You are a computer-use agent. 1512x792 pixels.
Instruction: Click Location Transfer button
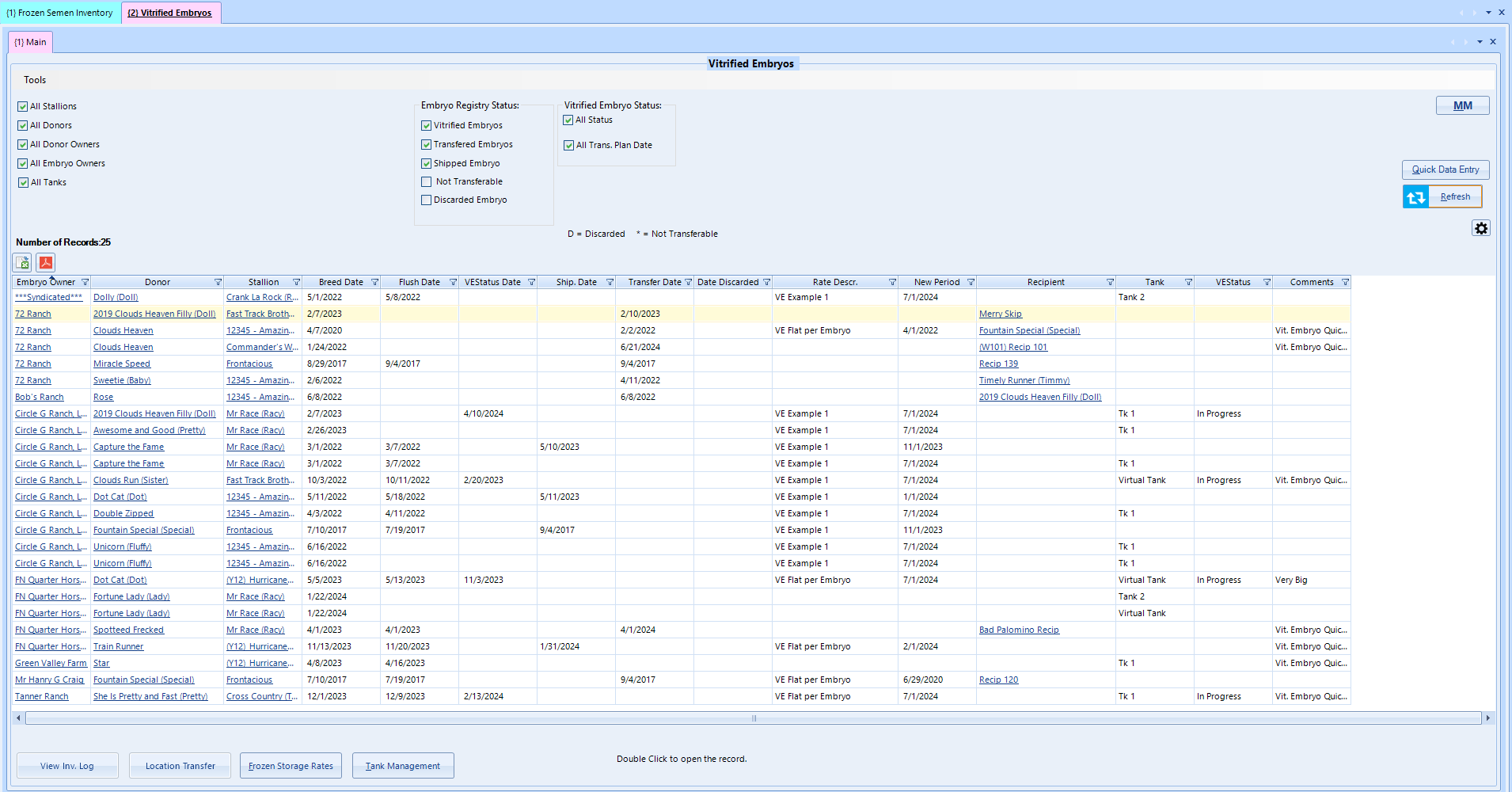point(180,766)
